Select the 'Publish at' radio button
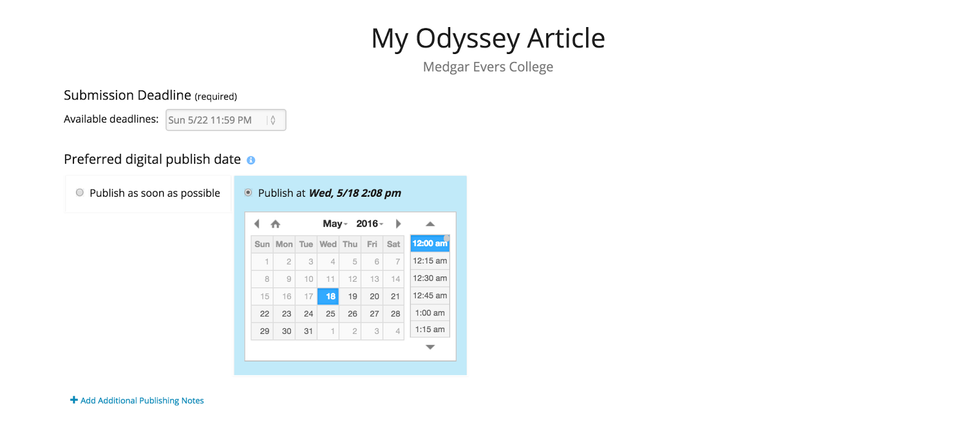The image size is (980, 421). pos(248,193)
